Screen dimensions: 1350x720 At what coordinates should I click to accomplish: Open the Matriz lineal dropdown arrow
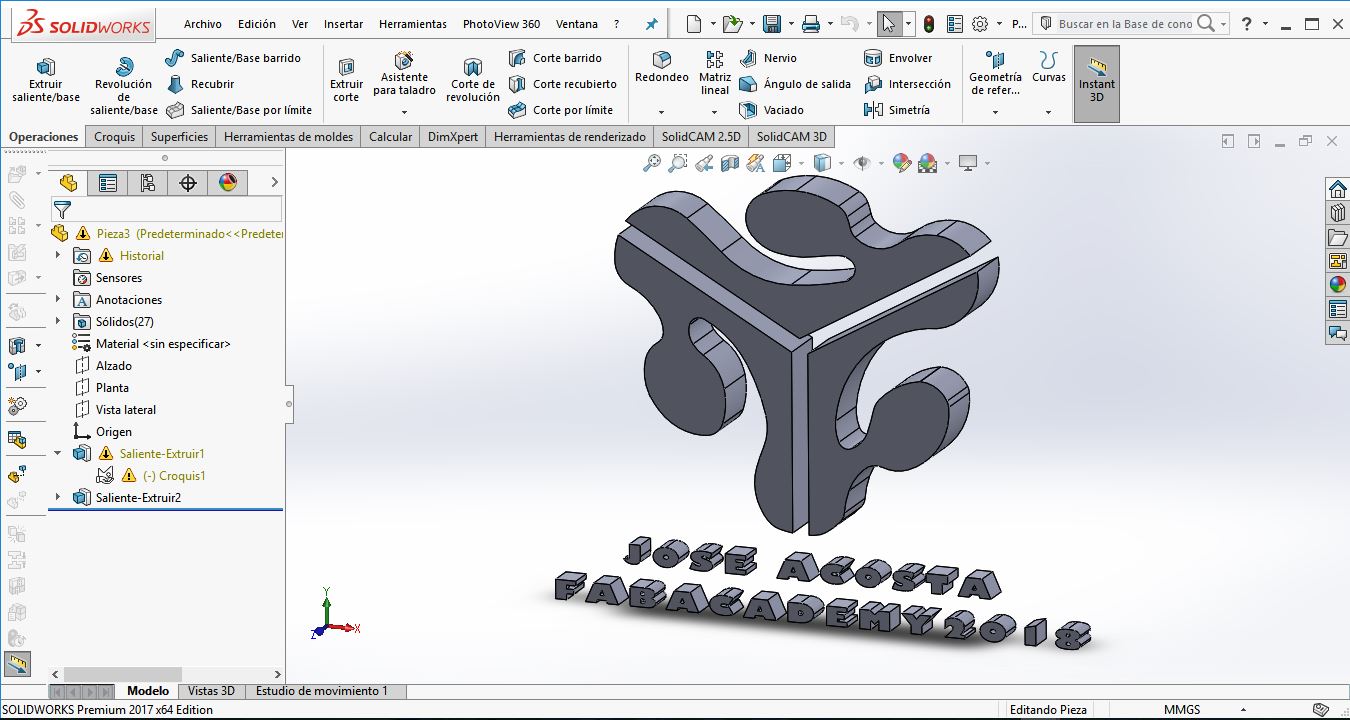pos(715,112)
